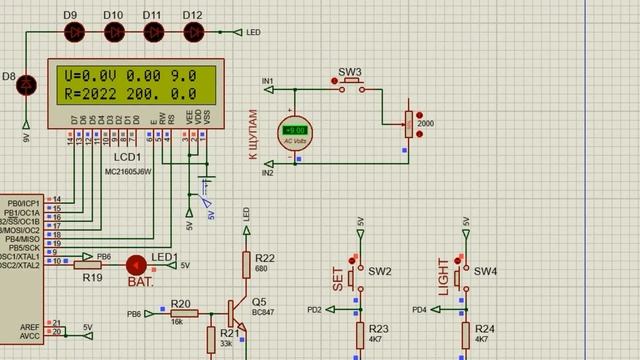Select the battery cell symbol below LCD
Screen dimensions: 640x360
click(207, 178)
